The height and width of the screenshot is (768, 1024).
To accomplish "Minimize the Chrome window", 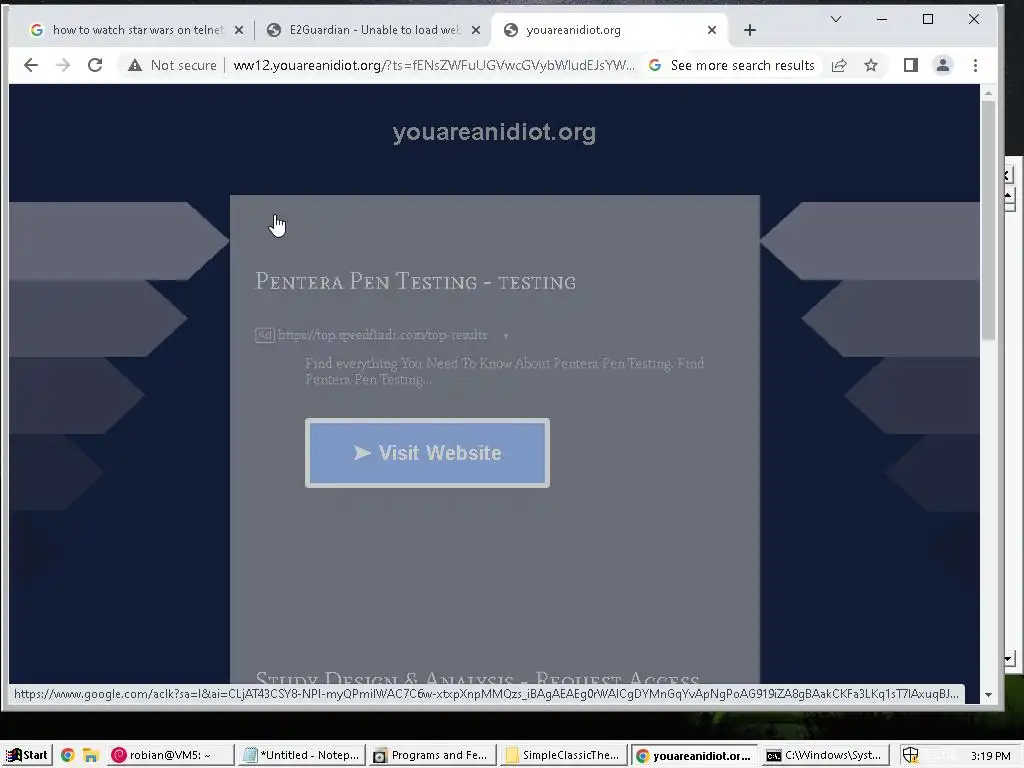I will click(x=882, y=19).
